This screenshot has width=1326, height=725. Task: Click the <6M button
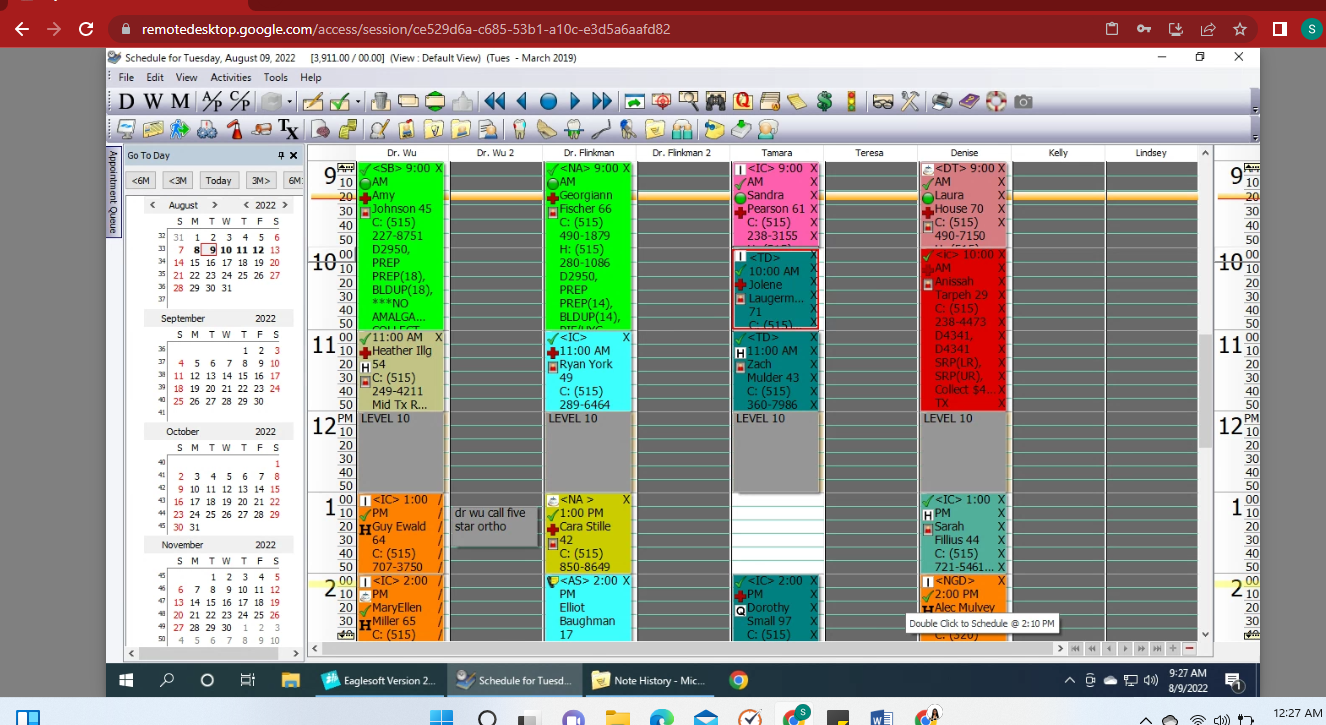[142, 181]
